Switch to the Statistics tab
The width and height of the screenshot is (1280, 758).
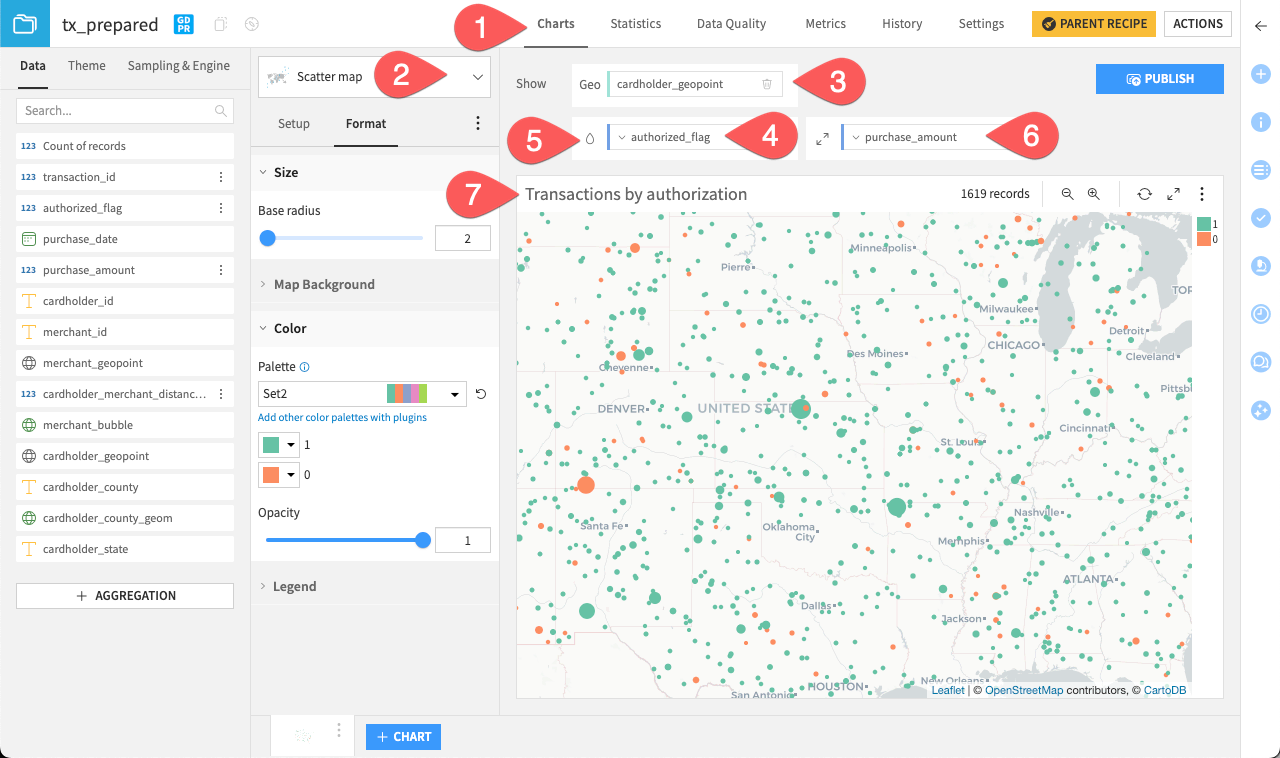pyautogui.click(x=635, y=23)
